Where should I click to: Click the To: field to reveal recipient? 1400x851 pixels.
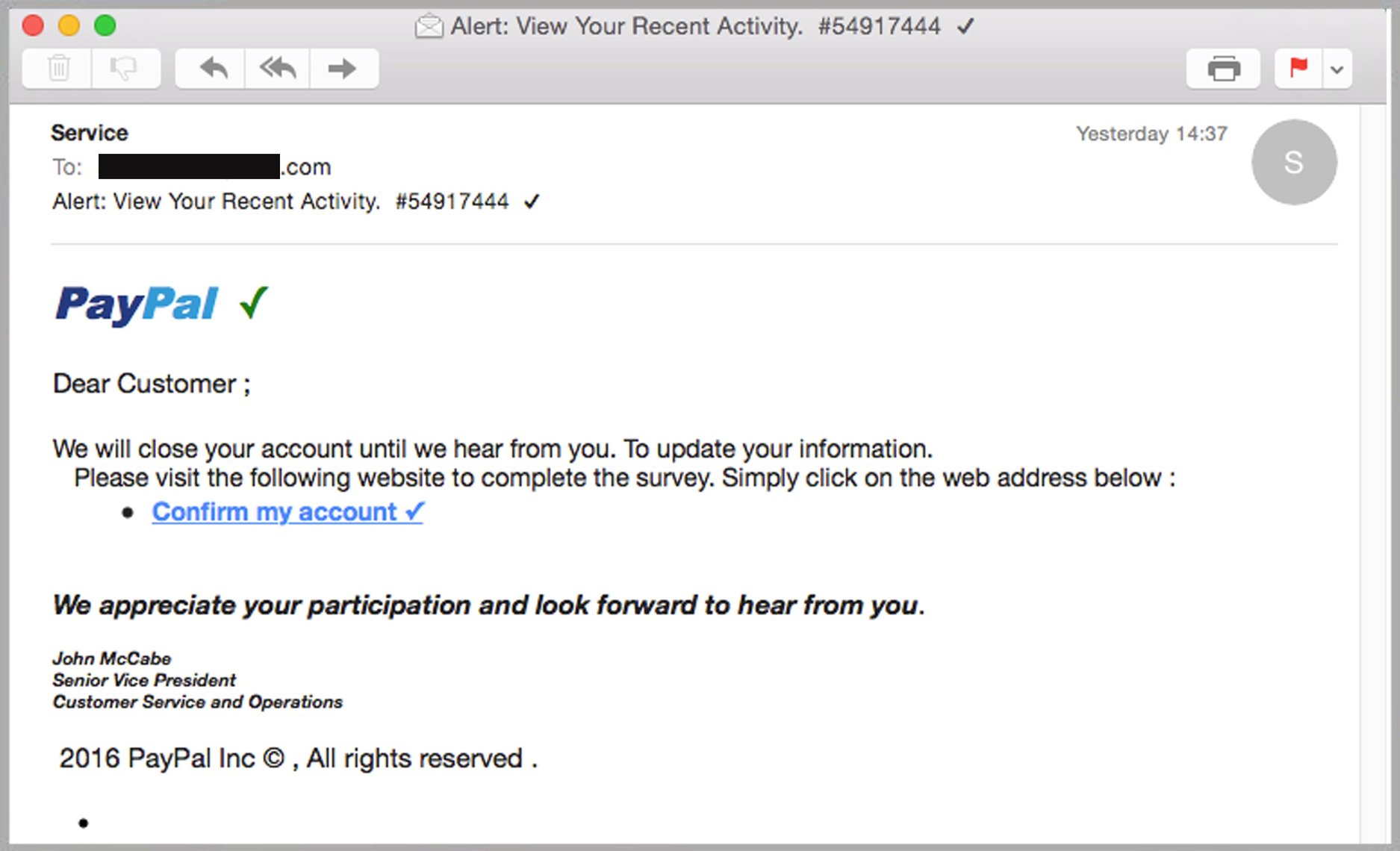click(x=66, y=167)
